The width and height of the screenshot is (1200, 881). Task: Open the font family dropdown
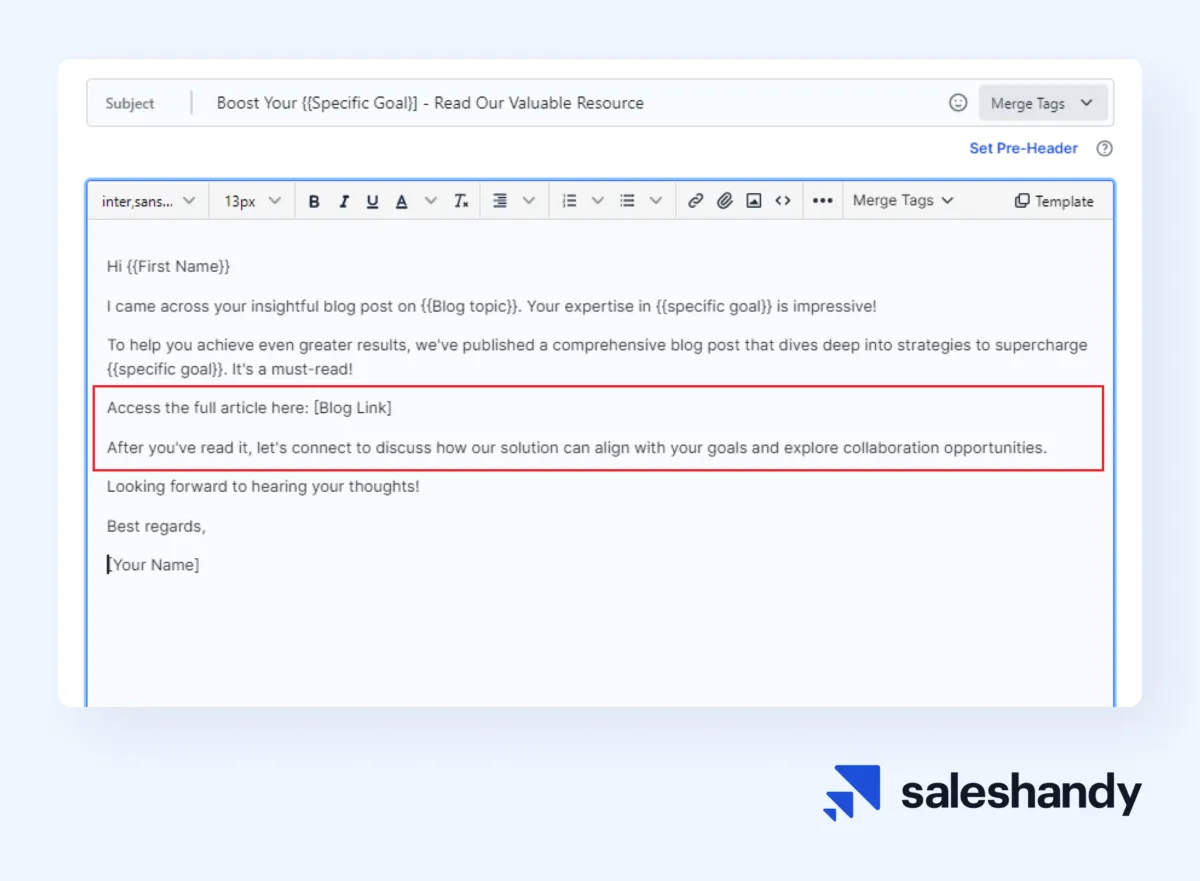coord(148,201)
